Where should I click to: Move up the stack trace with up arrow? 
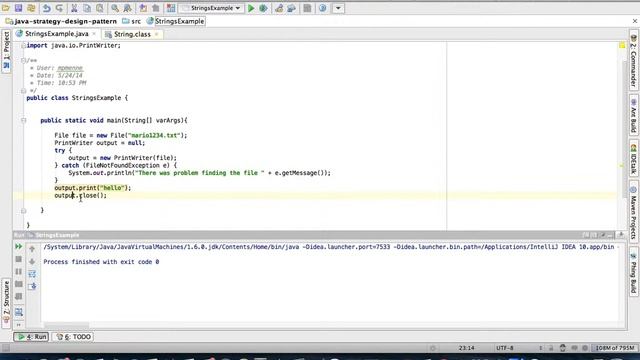click(32, 249)
